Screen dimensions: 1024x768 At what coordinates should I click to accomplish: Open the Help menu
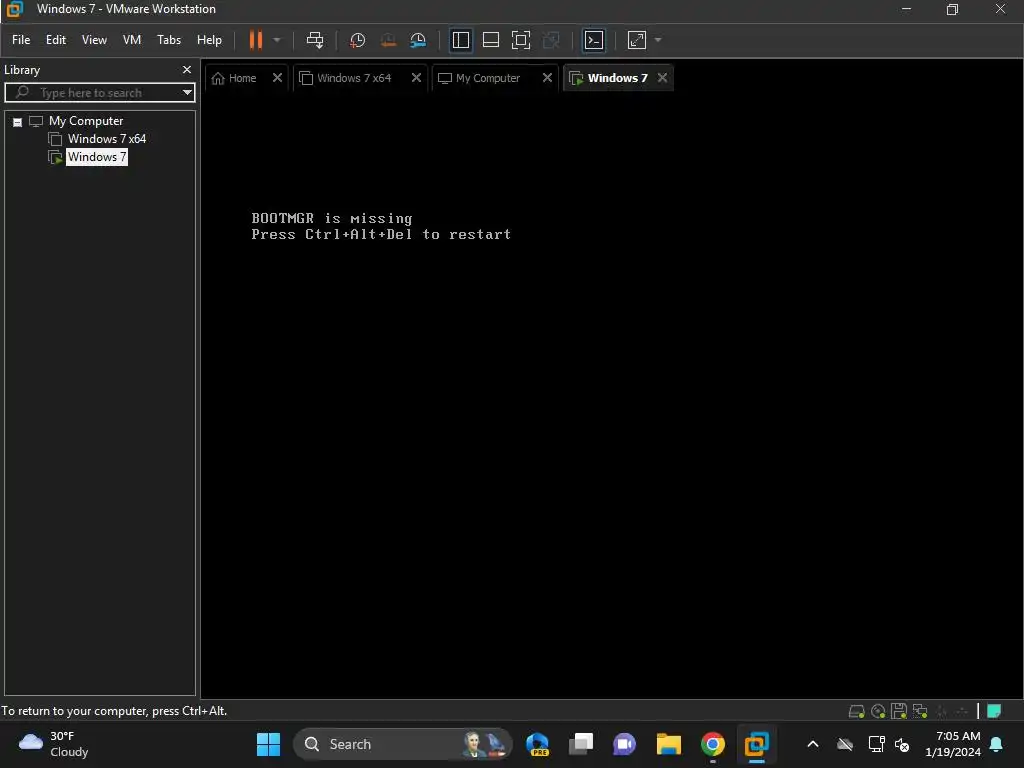click(x=209, y=40)
